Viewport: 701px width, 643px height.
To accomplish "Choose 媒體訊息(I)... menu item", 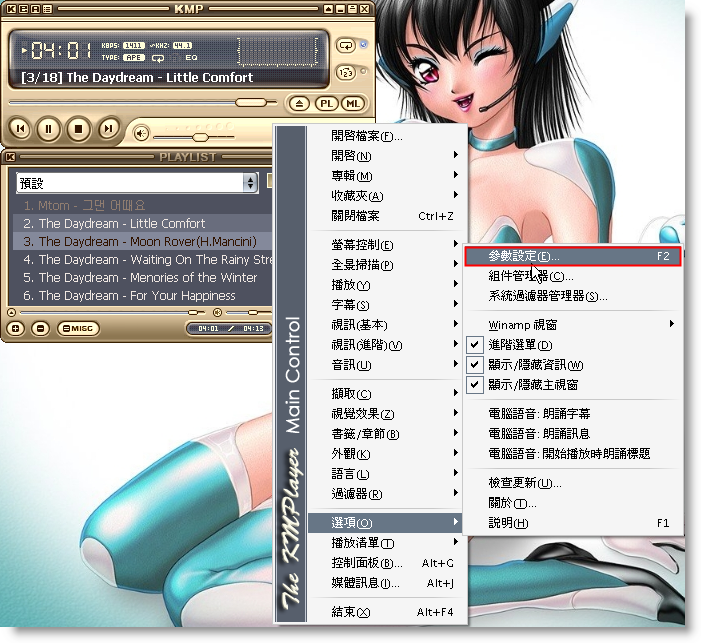I will (x=385, y=583).
